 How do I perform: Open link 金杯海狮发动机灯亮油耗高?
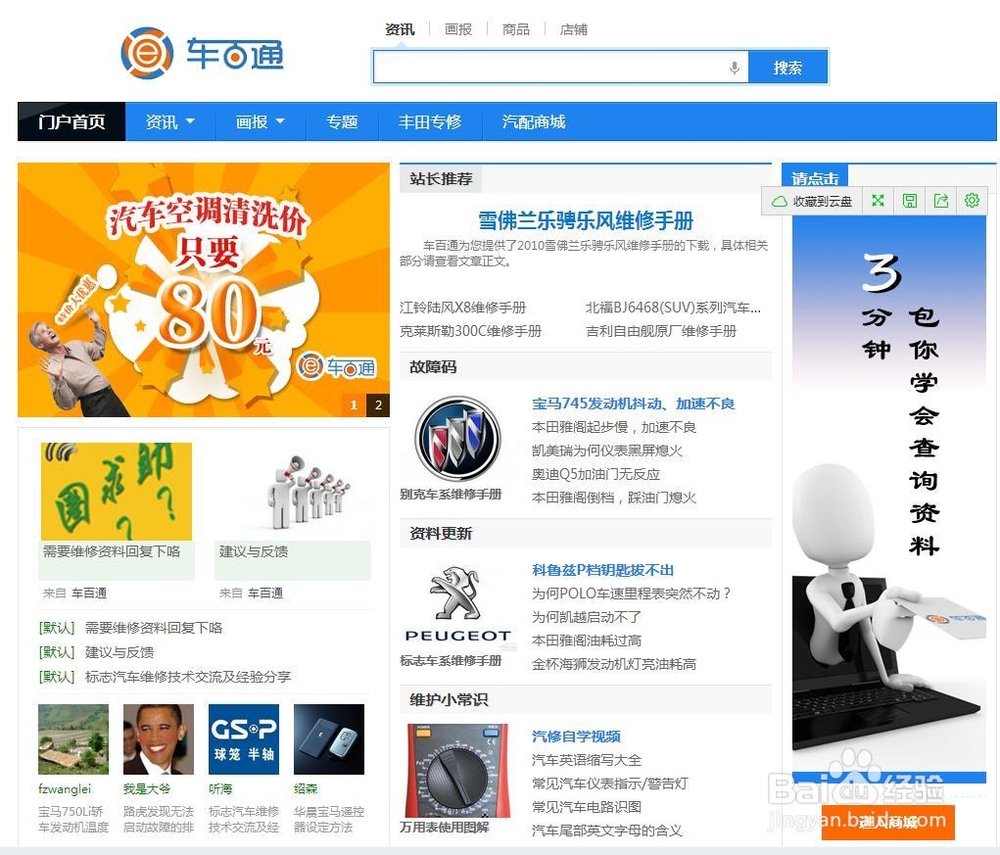pos(614,664)
